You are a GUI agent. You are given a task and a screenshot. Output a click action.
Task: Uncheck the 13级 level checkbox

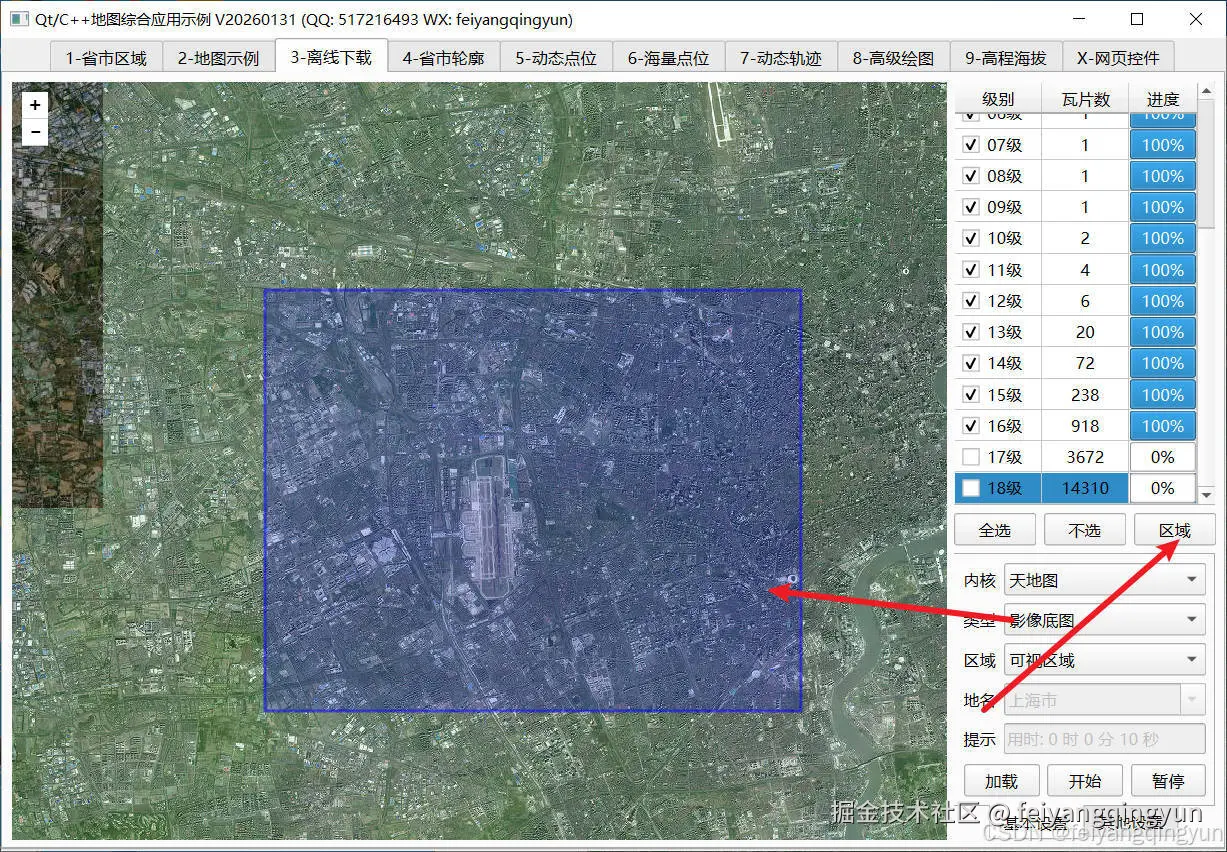click(x=970, y=332)
